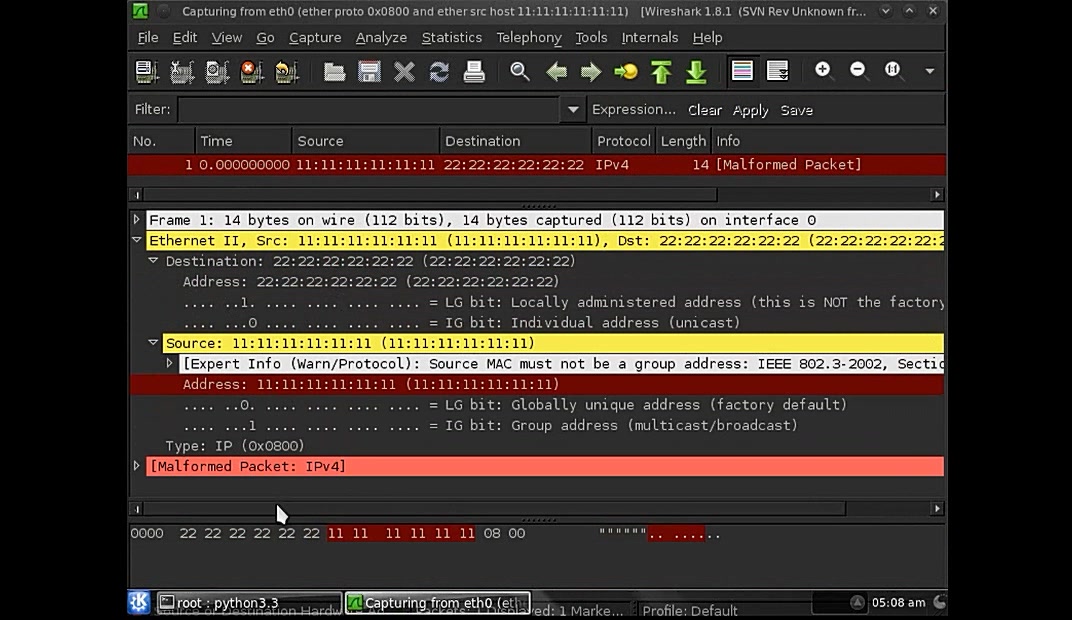This screenshot has height=620, width=1072.
Task: Stop the running capture
Action: tap(252, 71)
